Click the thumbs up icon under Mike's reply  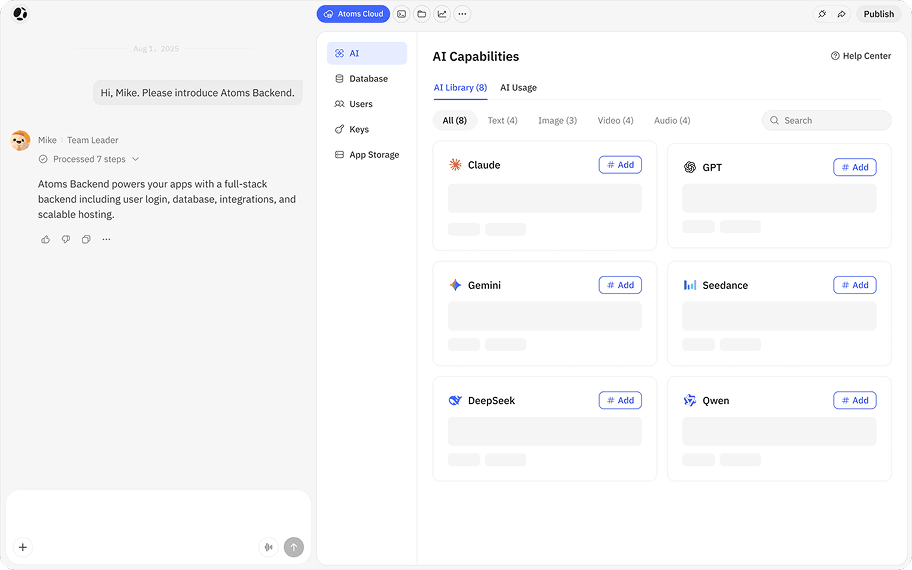coord(45,239)
